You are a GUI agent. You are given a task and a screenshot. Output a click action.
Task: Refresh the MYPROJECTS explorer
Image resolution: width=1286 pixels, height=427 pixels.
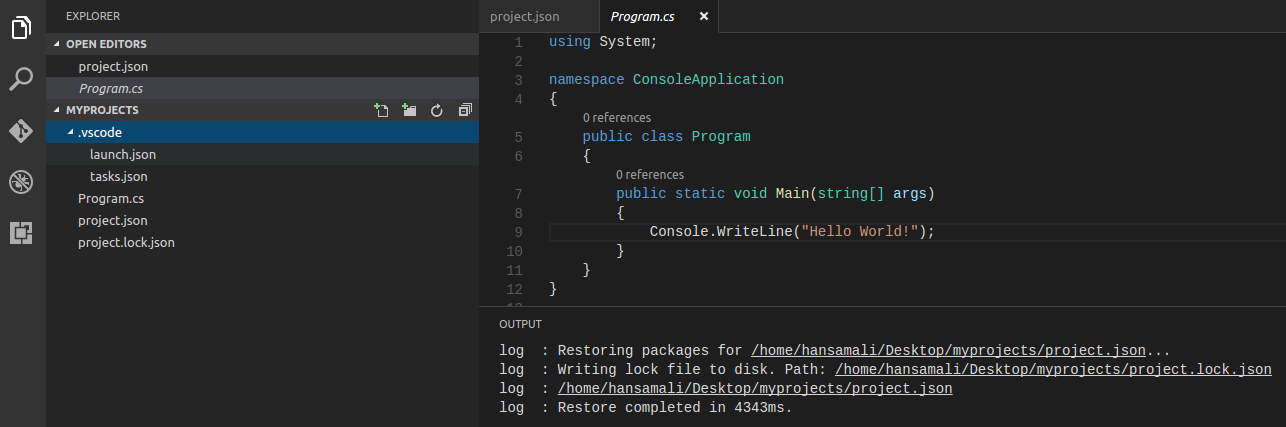pos(436,110)
